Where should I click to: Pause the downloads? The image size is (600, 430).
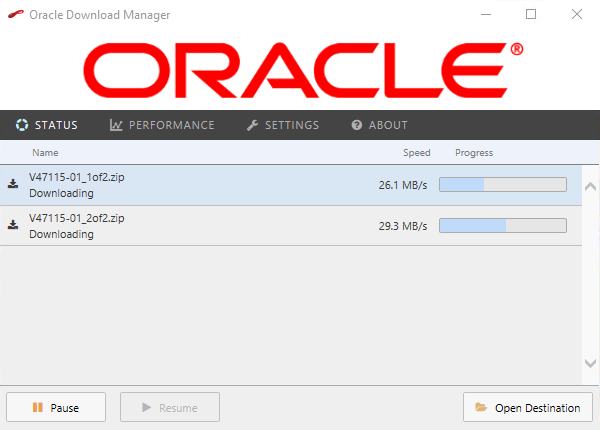pos(56,407)
